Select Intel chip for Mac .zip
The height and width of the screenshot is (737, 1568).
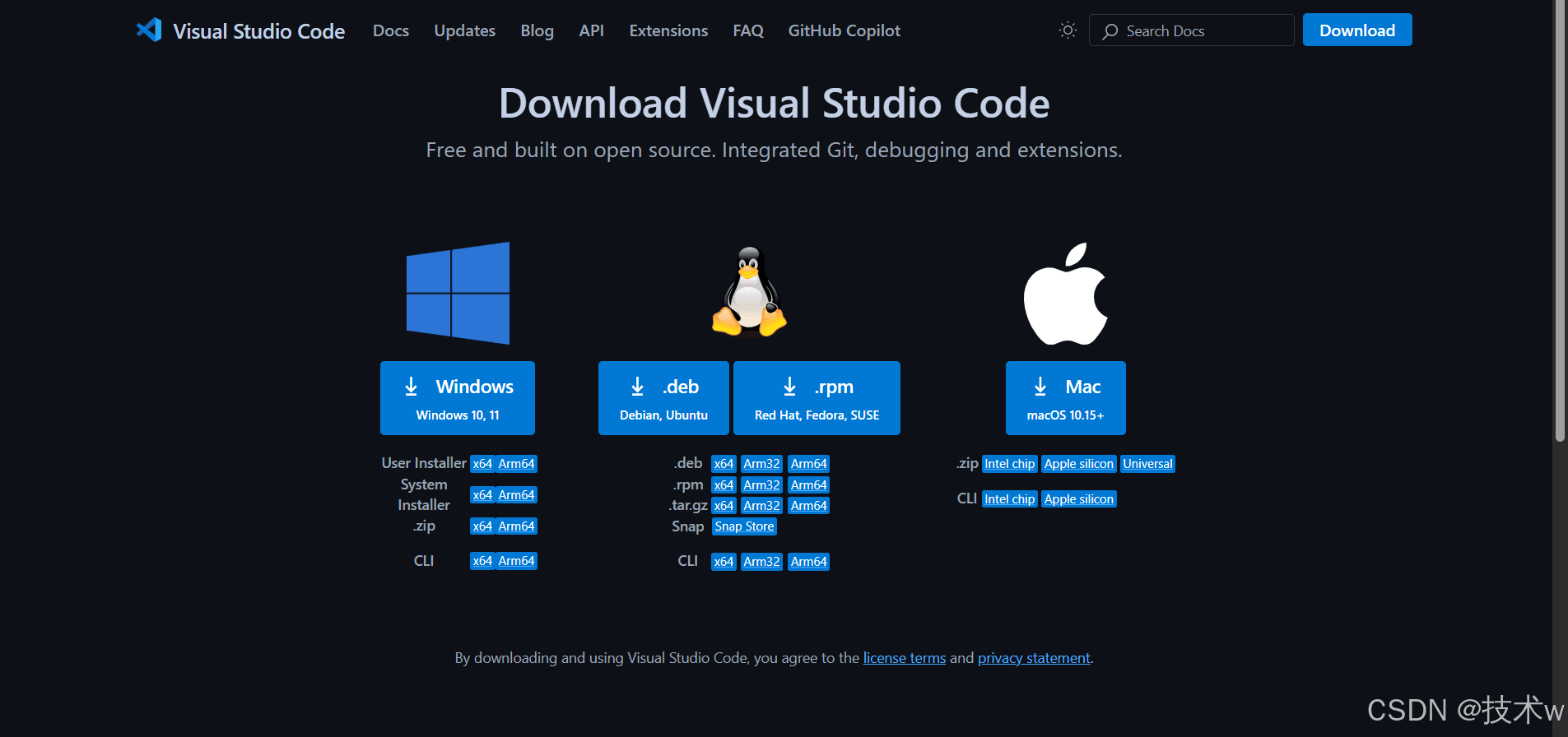point(1009,464)
